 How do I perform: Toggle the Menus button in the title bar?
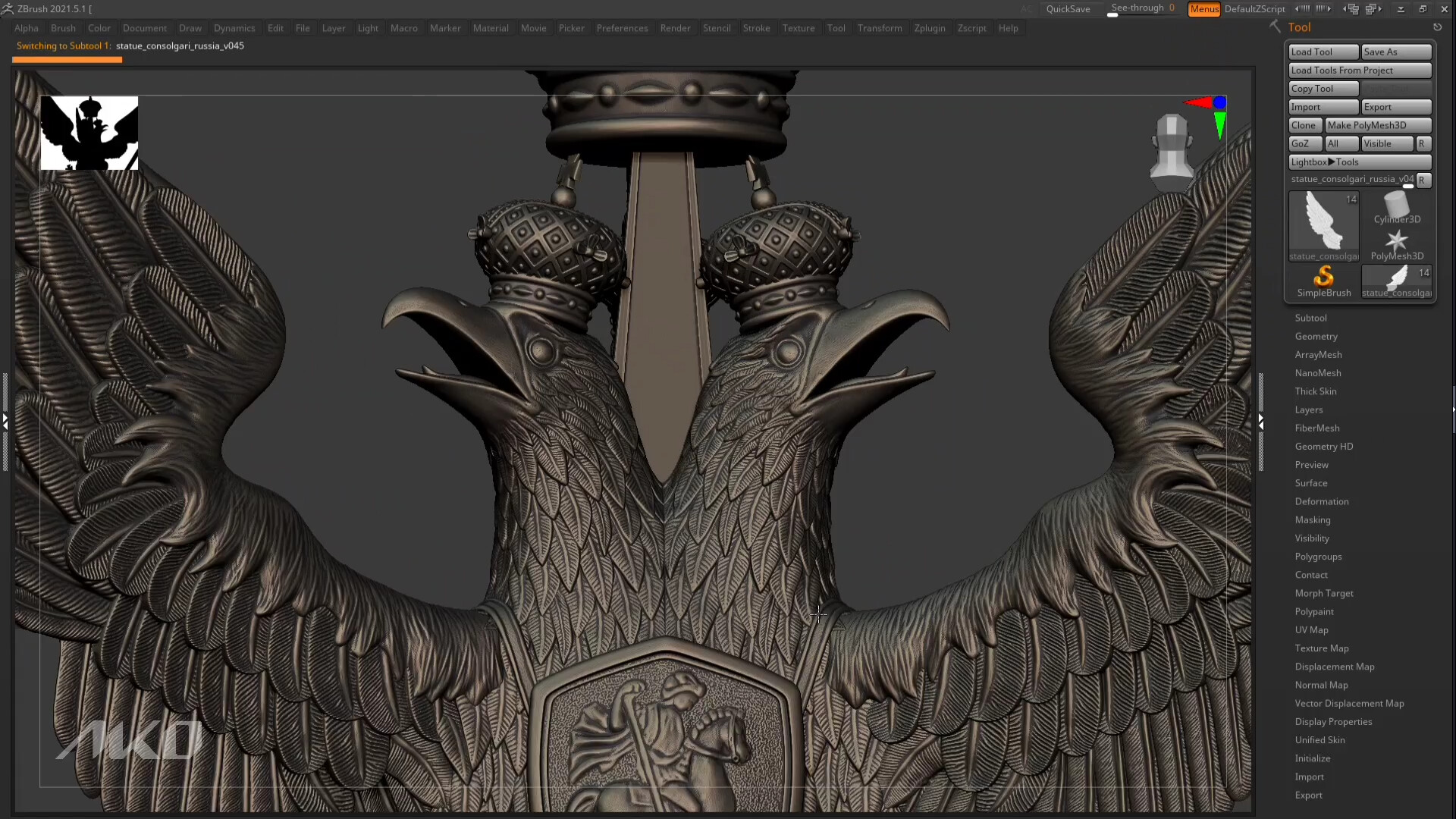click(1204, 9)
